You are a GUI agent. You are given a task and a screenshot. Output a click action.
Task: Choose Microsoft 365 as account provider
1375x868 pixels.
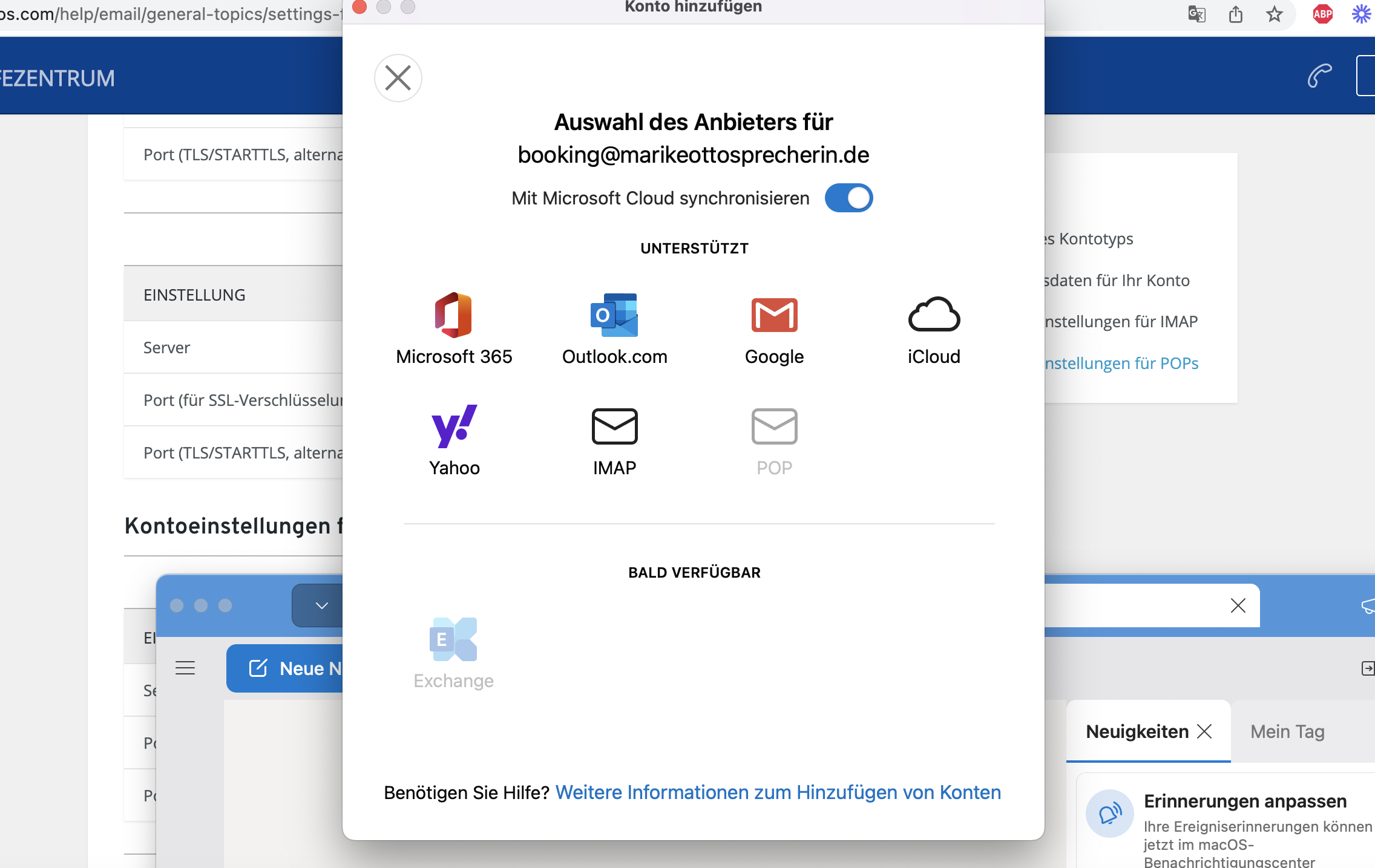pos(453,330)
